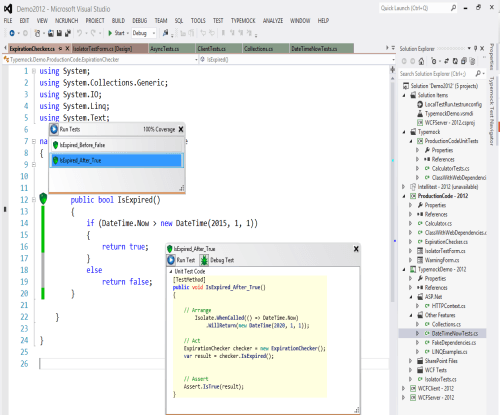Click the Save toolbar icon
The height and width of the screenshot is (415, 500).
(x=59, y=33)
